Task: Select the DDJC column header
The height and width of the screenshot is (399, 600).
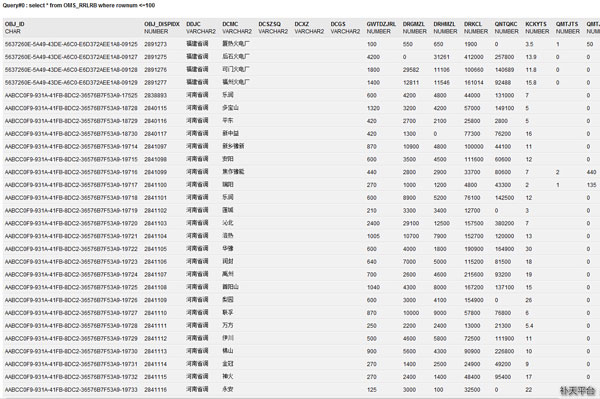Action: (193, 24)
